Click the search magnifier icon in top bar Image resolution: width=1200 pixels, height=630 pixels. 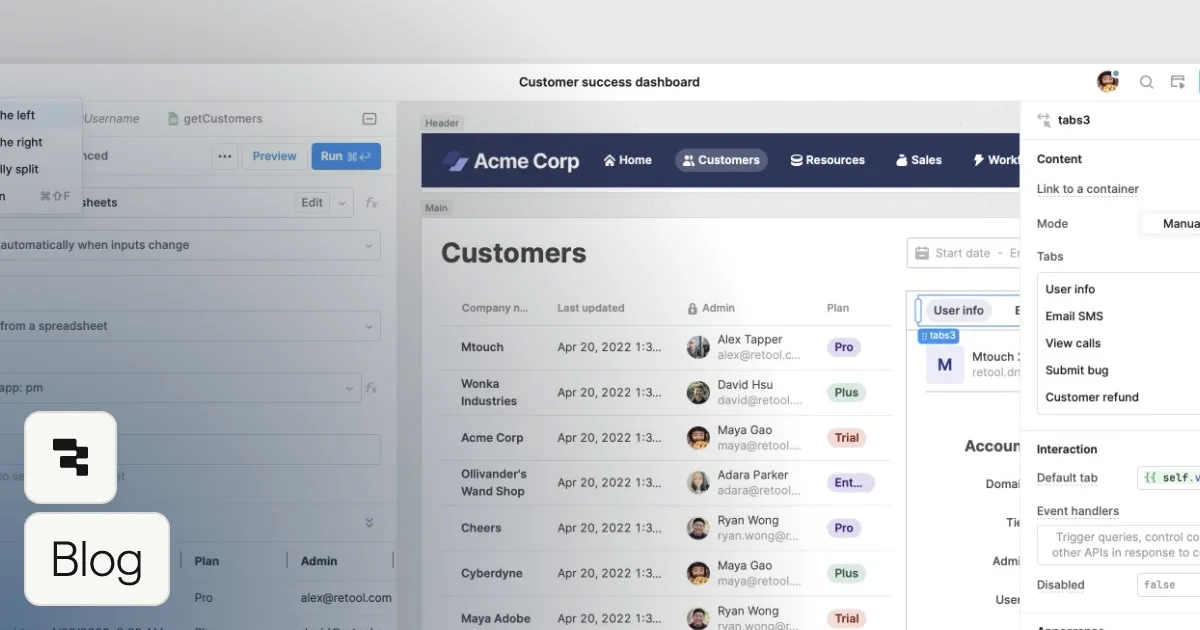[x=1147, y=82]
